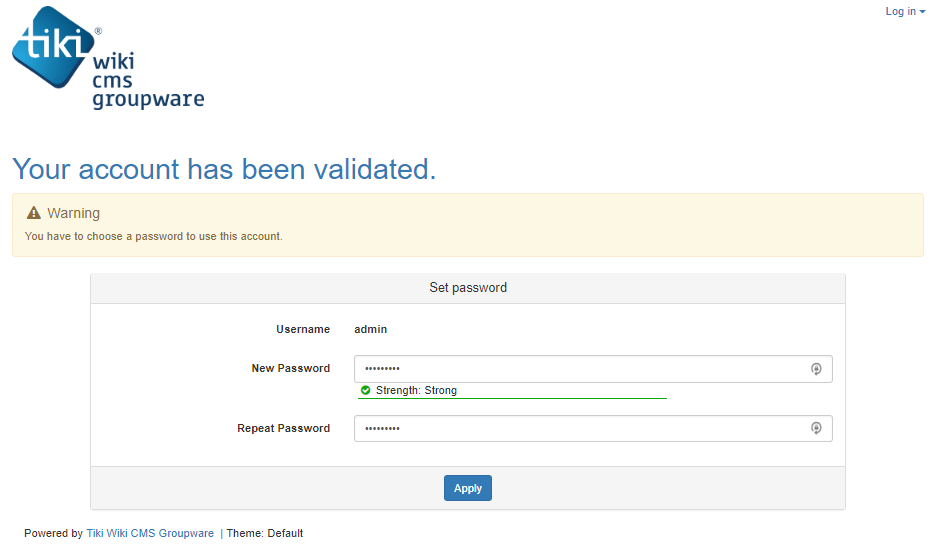Open the Log in dropdown menu

click(900, 12)
